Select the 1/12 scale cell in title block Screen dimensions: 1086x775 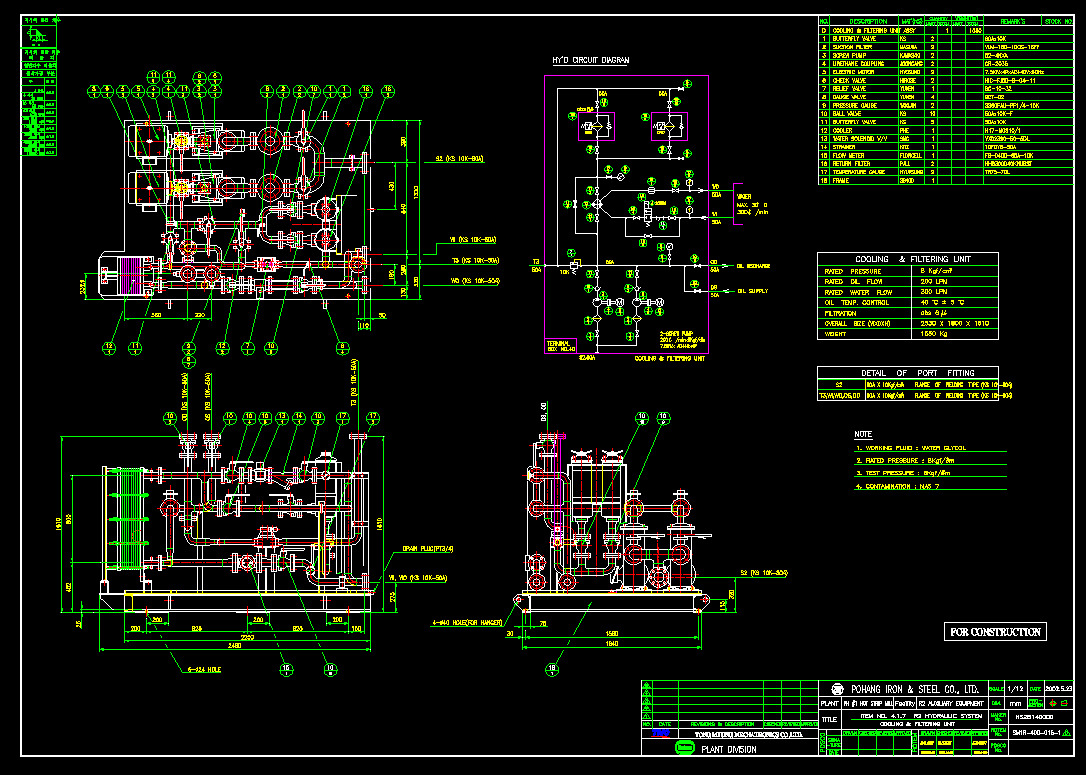(x=1015, y=689)
